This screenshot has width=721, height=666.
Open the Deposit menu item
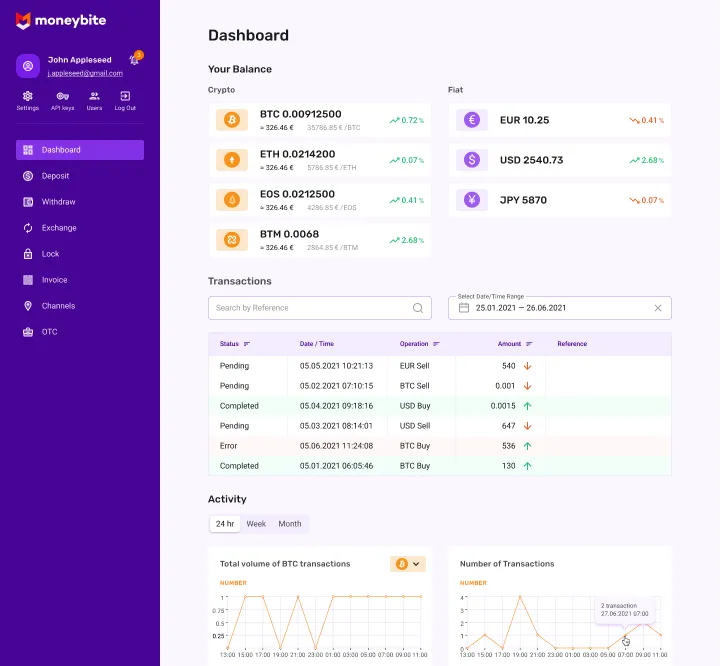pos(55,176)
